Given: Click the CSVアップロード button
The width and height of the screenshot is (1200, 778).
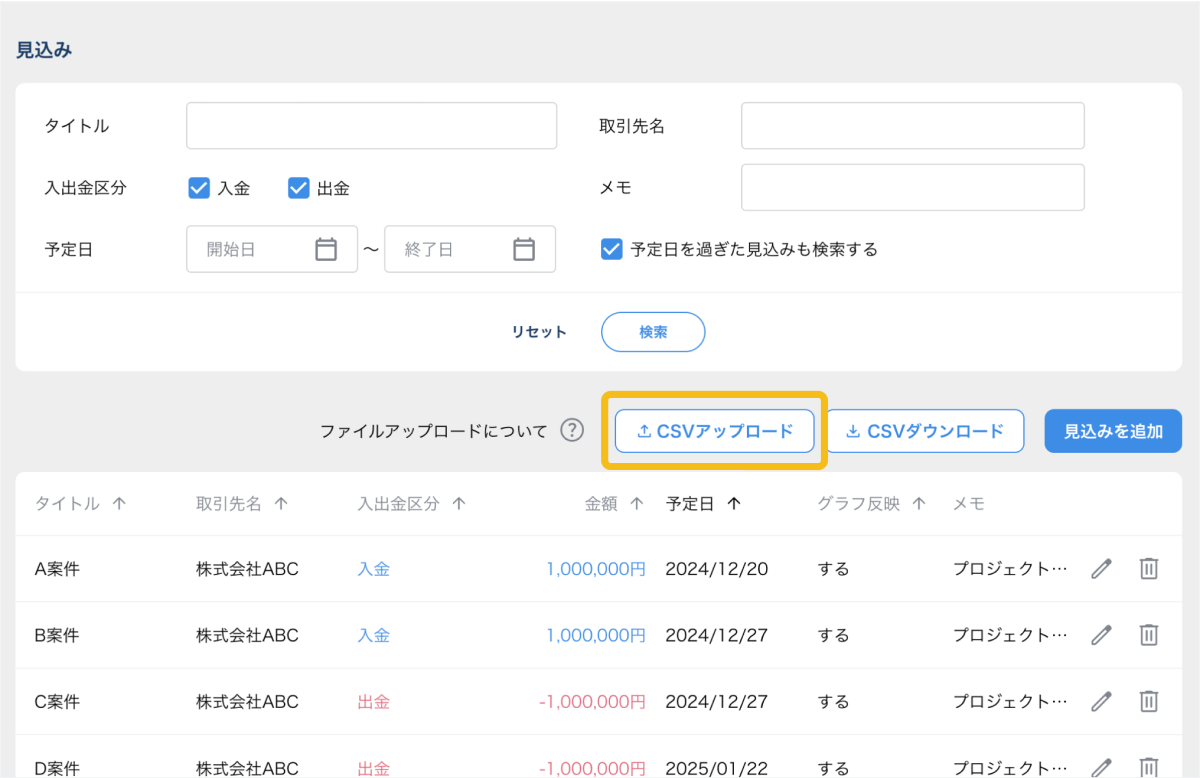Looking at the screenshot, I should tap(714, 431).
